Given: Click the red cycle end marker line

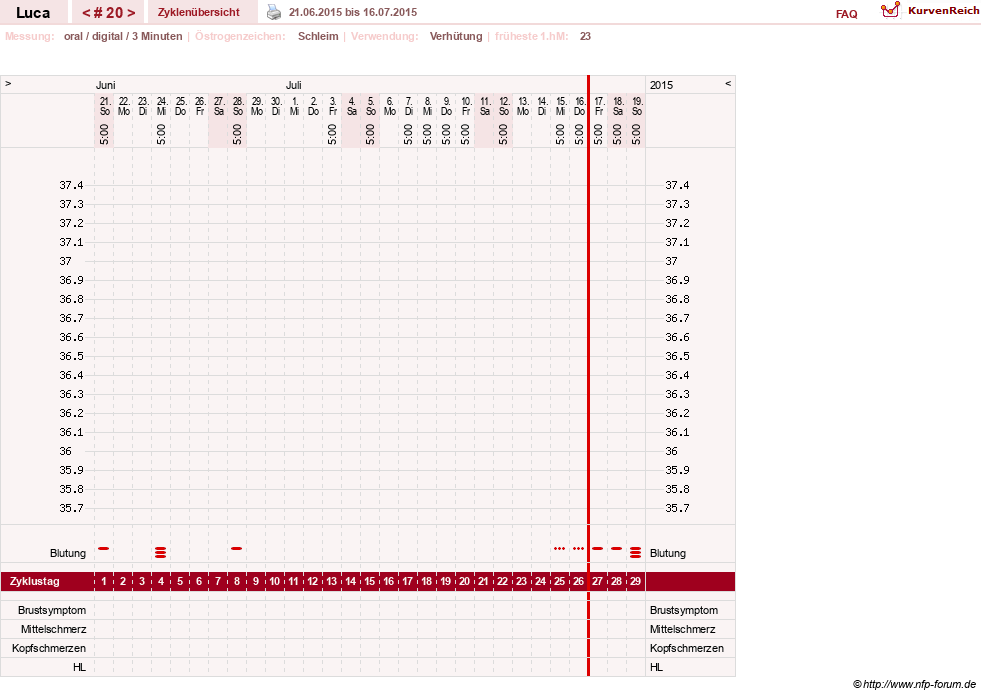Looking at the screenshot, I should click(588, 376).
